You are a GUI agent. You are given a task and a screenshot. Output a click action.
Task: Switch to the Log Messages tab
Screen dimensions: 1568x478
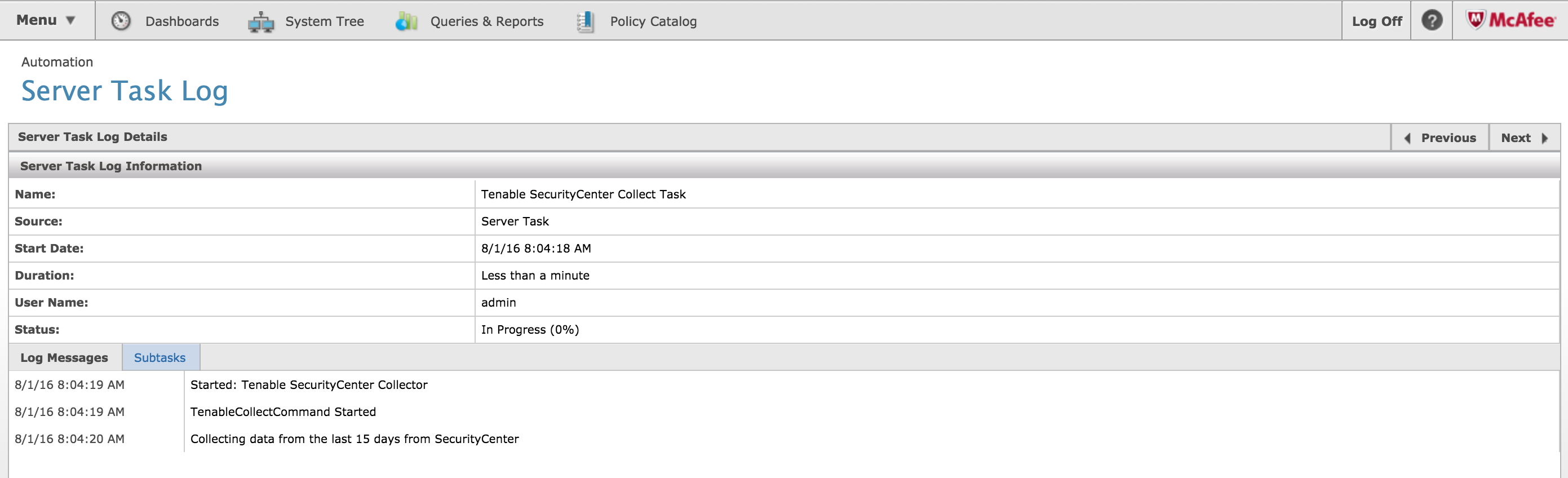point(64,357)
